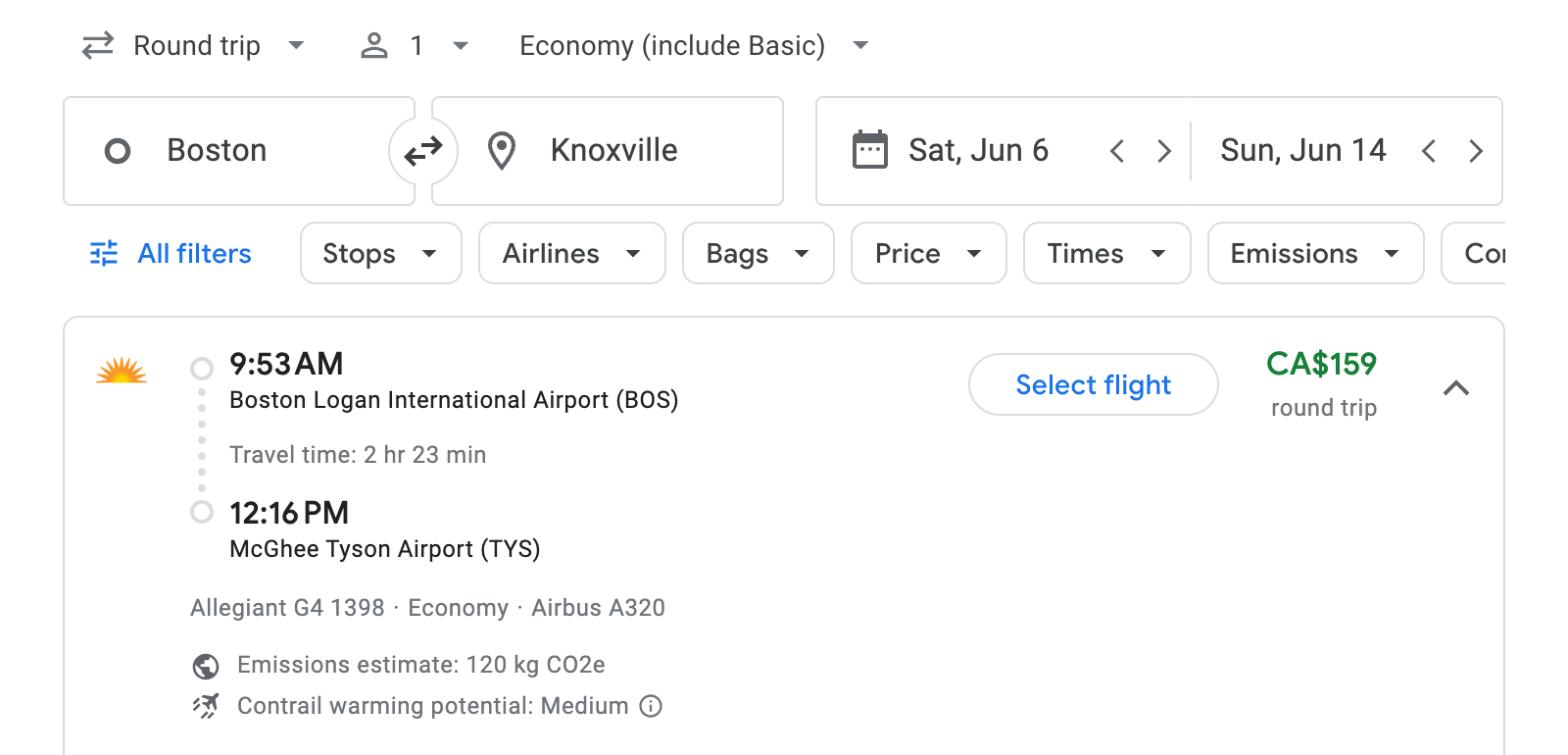Move return date back with left arrow
The width and height of the screenshot is (1568, 755).
click(1430, 150)
